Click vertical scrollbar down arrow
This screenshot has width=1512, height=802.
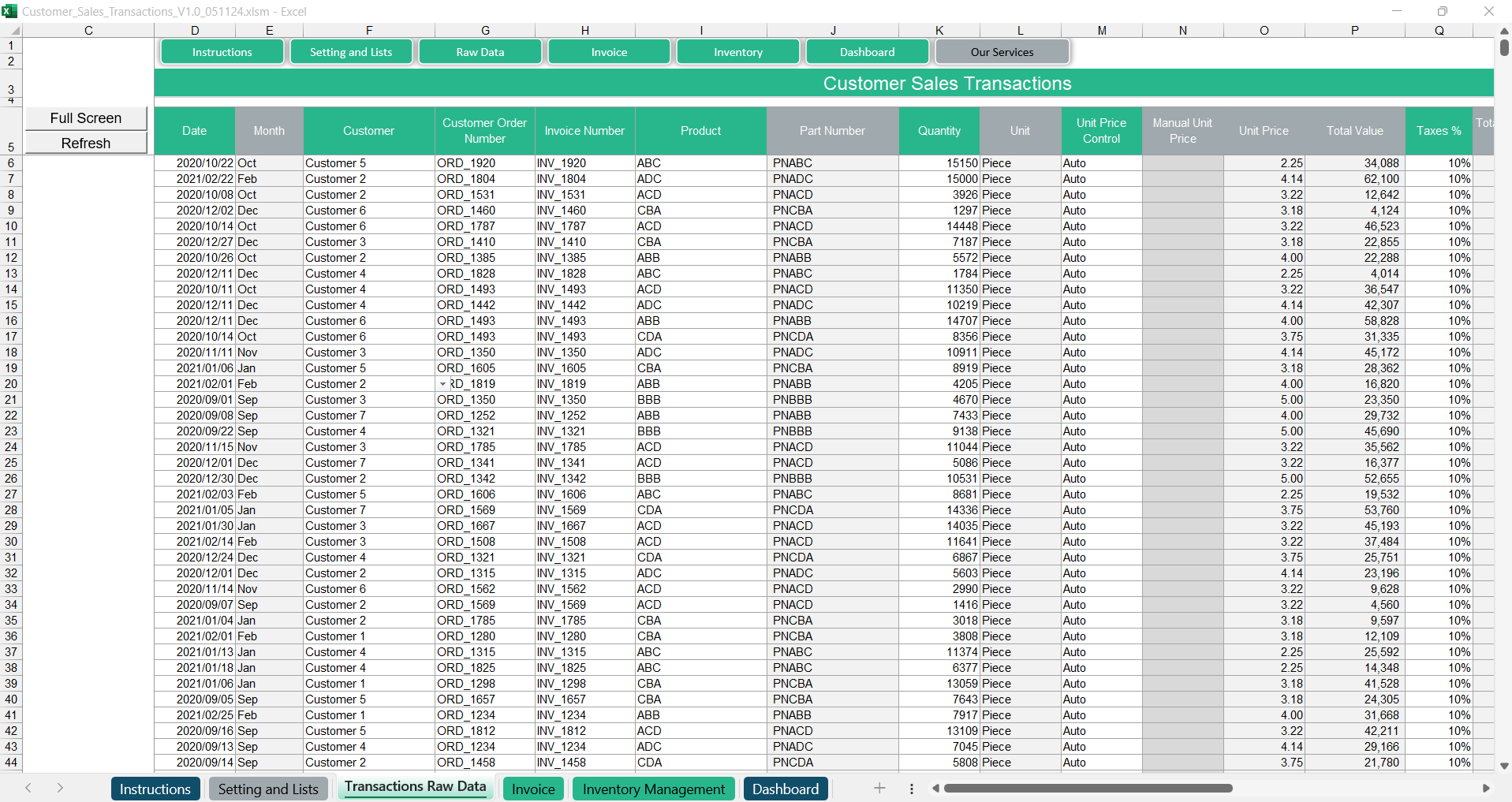coord(1504,766)
